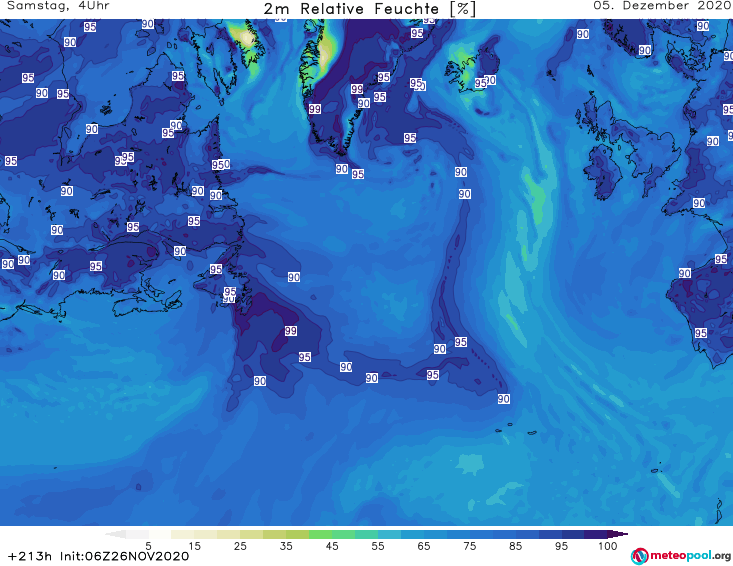Screen dimensions: 733x566
Task: Click the legend value '95'
Action: pos(561,545)
